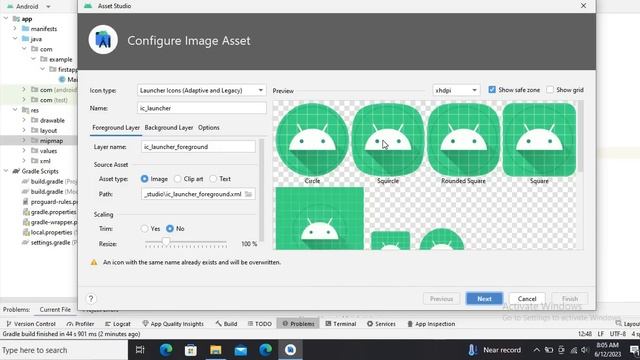Select Image asset type
Viewport: 640px width, 360px height.
144,179
